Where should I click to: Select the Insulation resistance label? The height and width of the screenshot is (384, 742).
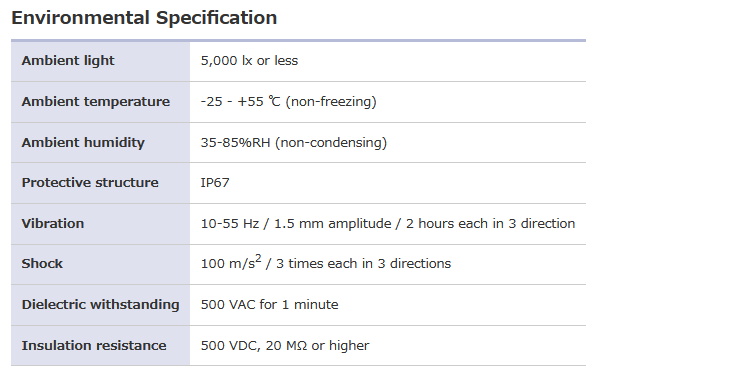click(x=94, y=345)
